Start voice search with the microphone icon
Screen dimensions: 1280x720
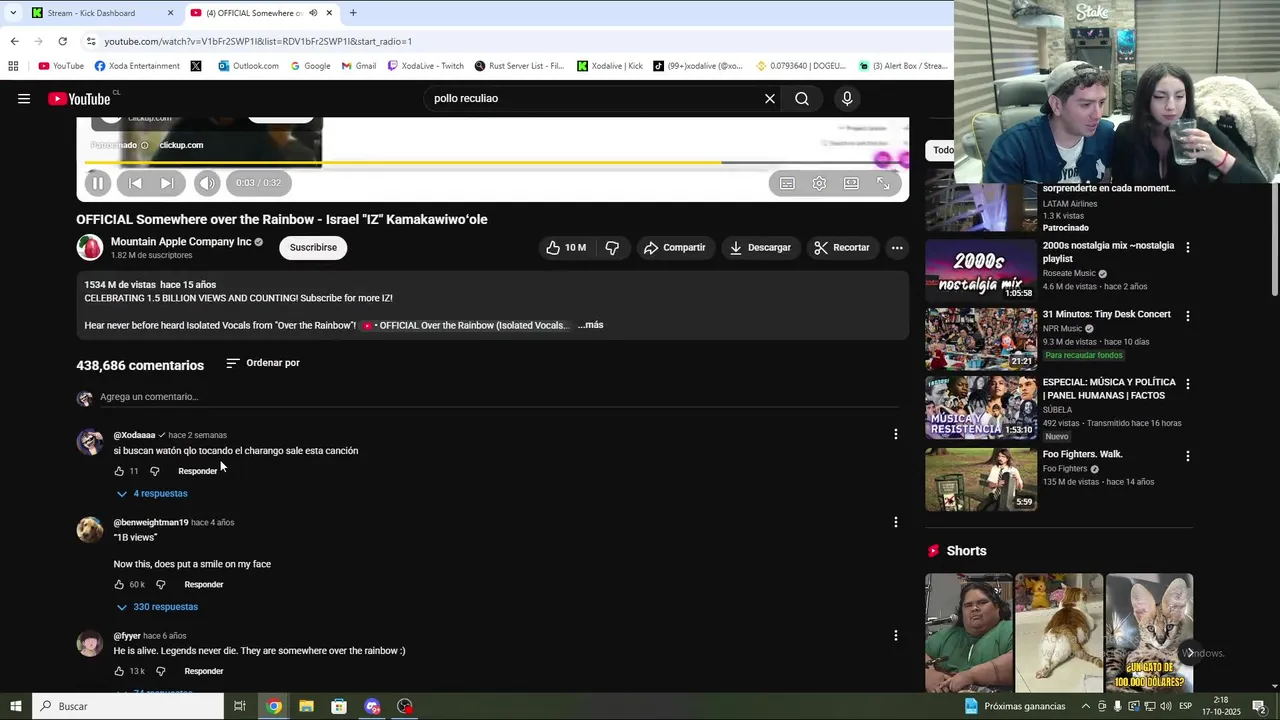pyautogui.click(x=847, y=98)
